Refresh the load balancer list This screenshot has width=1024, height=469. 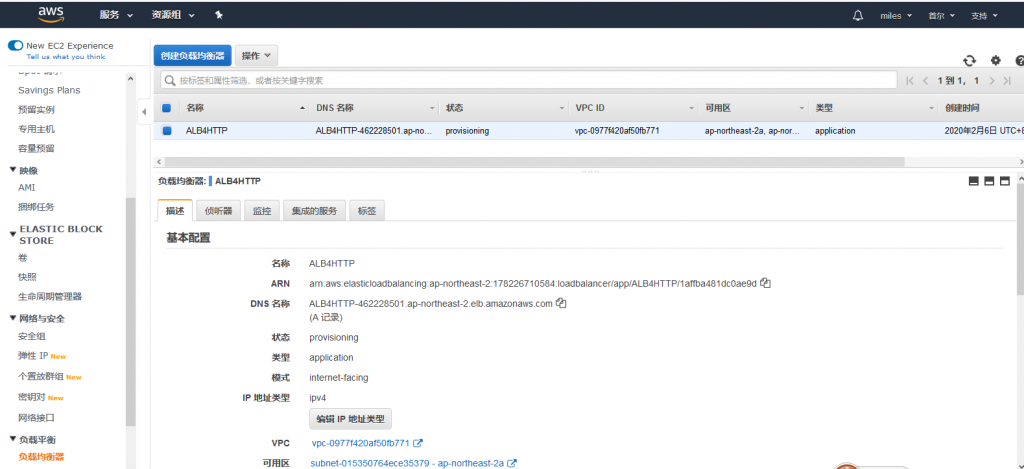click(969, 60)
